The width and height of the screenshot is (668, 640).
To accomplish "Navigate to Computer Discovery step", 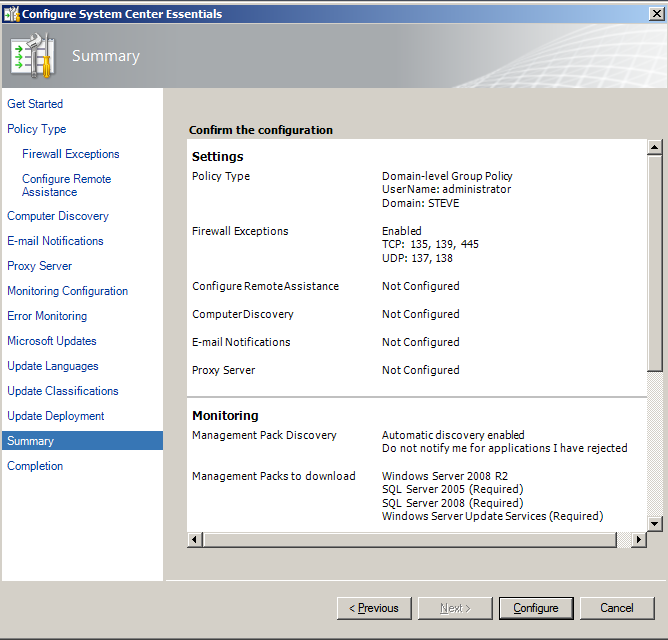I will click(x=58, y=216).
